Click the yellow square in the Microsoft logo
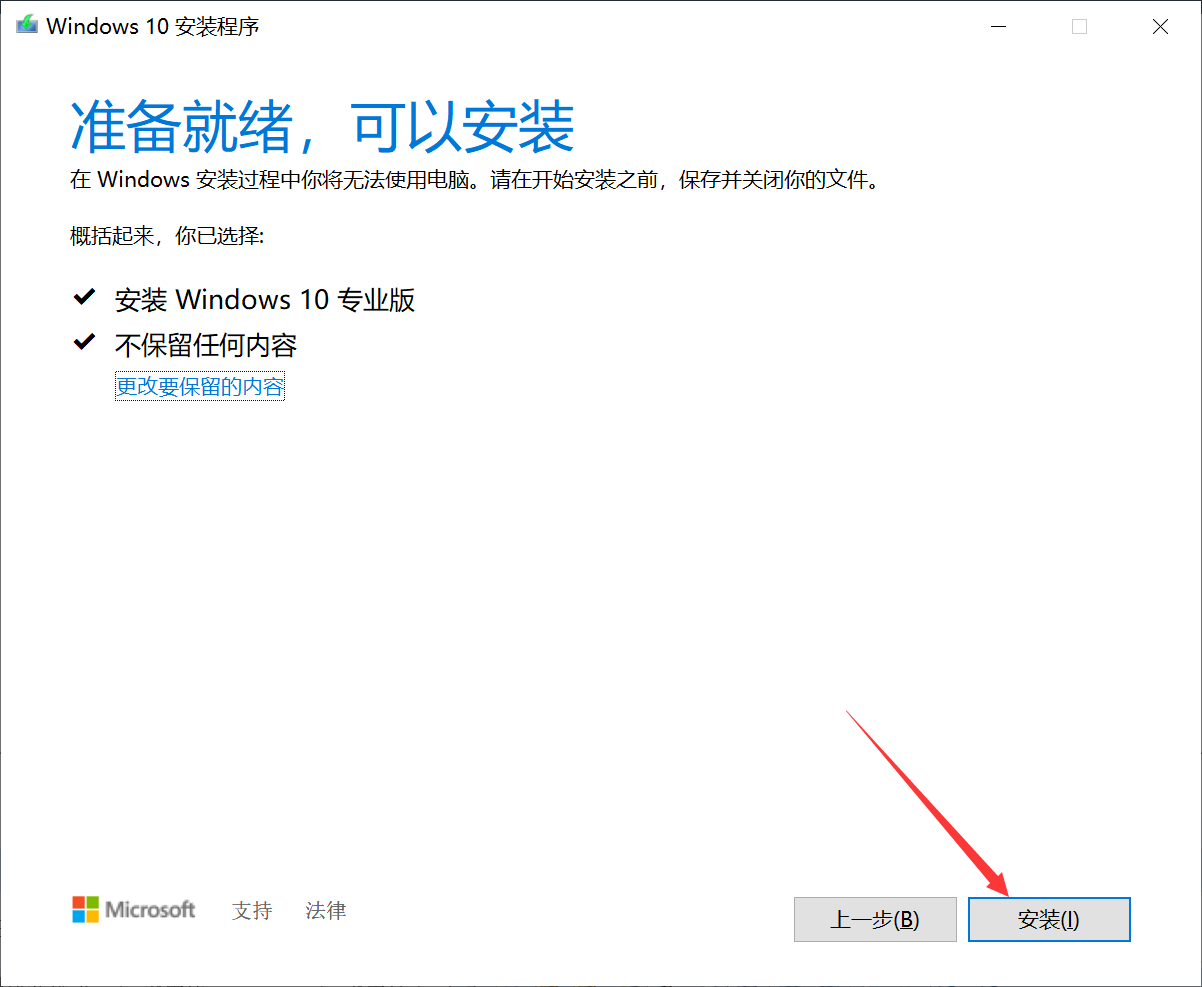 click(91, 916)
